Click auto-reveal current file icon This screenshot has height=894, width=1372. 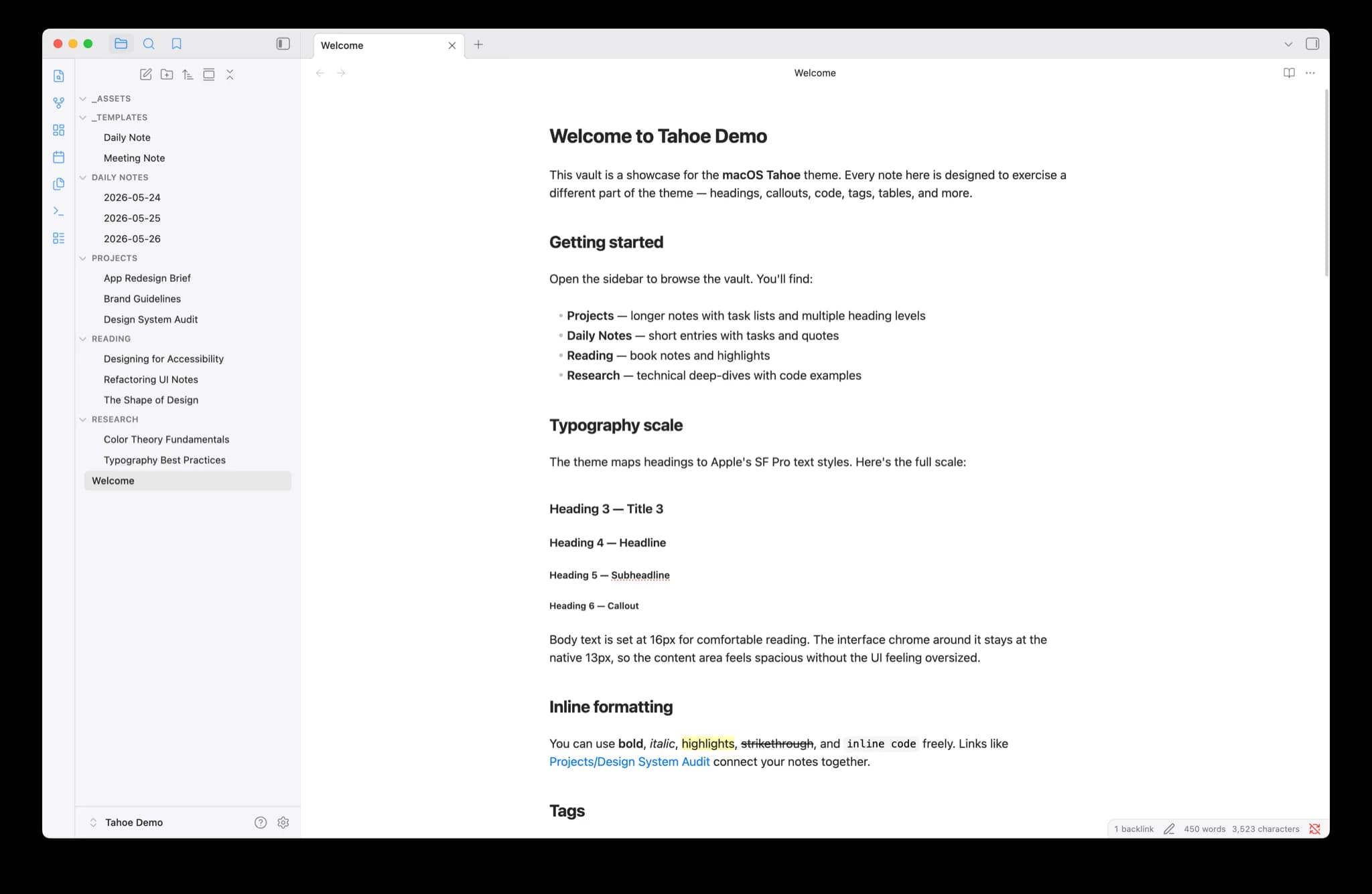coord(209,74)
